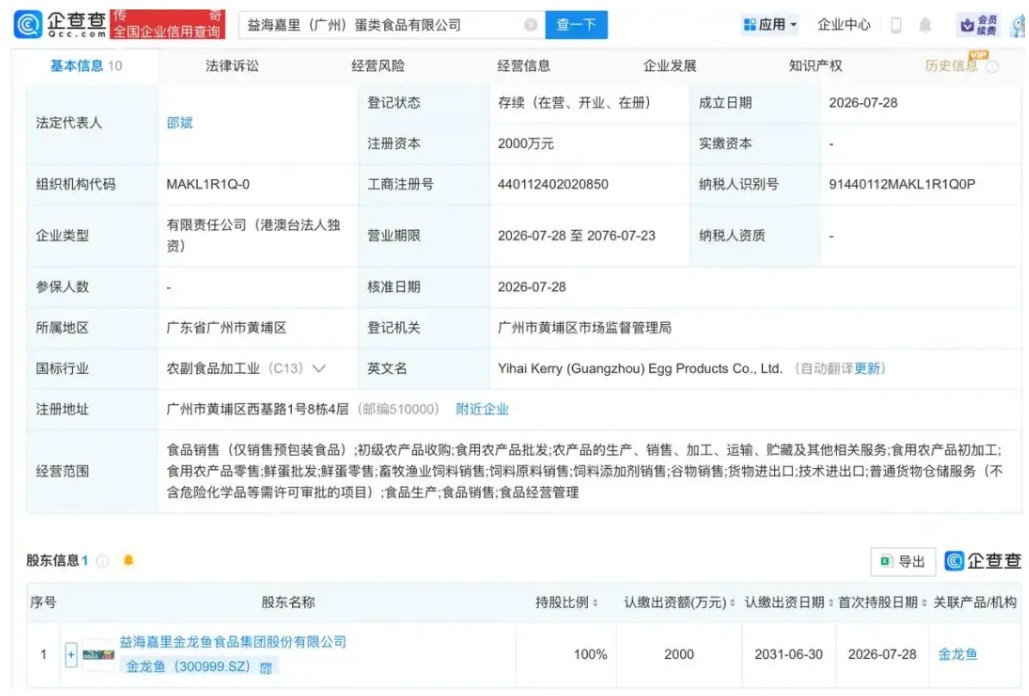The height and width of the screenshot is (696, 1029).
Task: Clear the search box with the X icon
Action: (x=530, y=25)
